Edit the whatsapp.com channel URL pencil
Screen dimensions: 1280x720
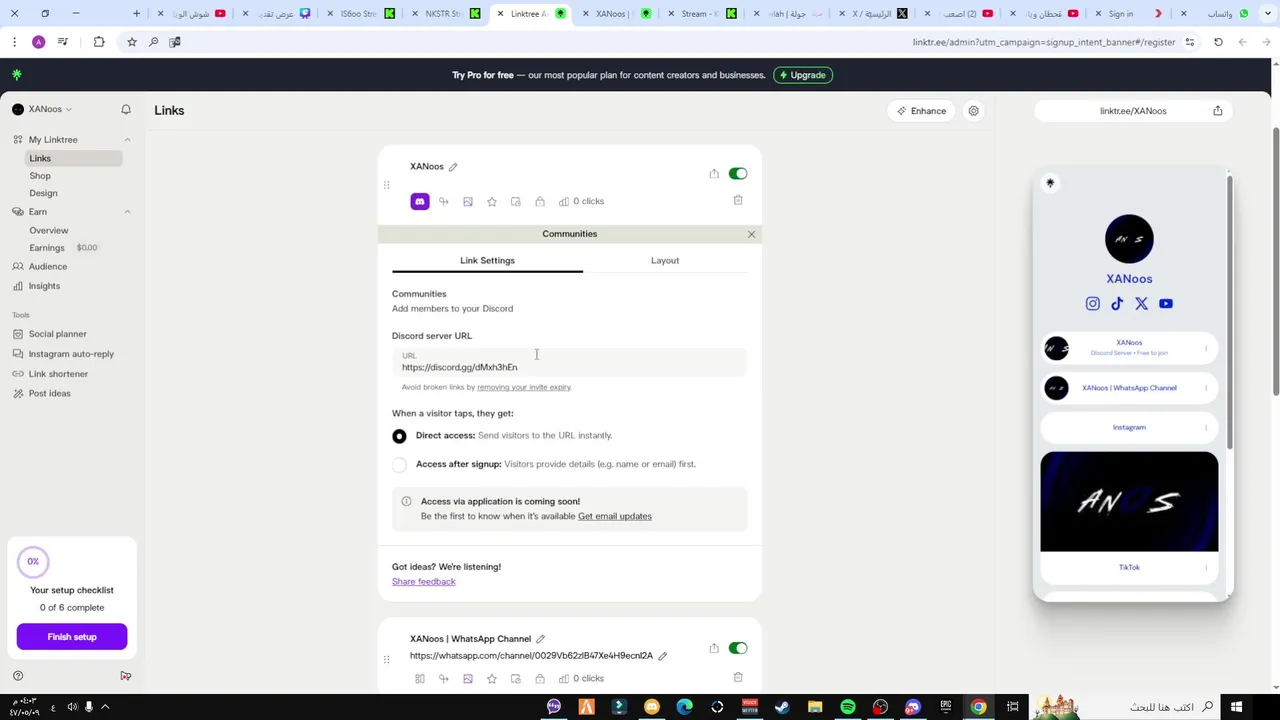[662, 656]
